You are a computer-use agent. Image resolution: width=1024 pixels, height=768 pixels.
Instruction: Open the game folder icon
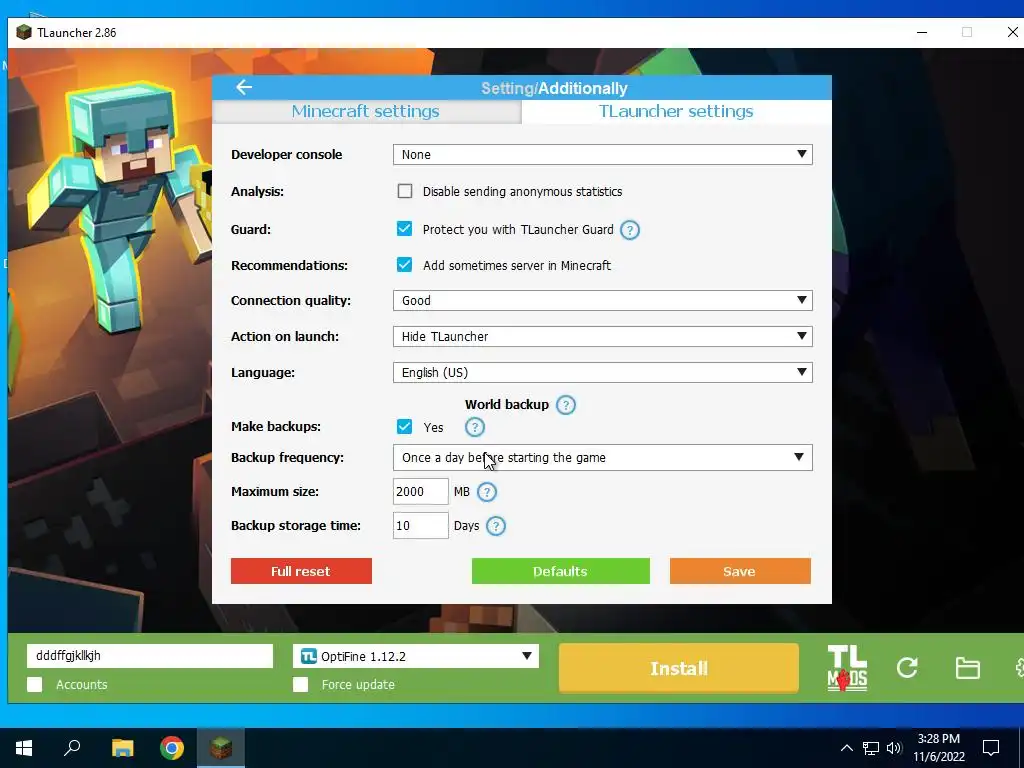967,668
